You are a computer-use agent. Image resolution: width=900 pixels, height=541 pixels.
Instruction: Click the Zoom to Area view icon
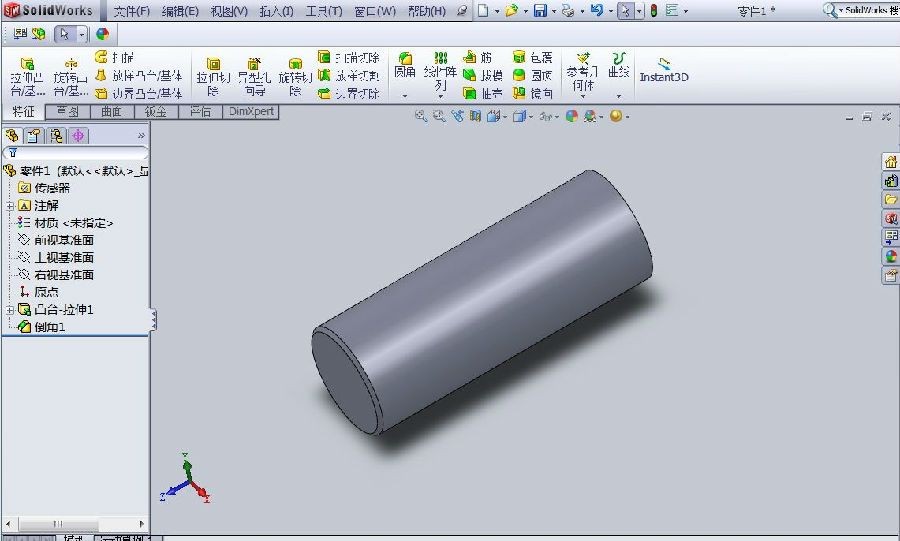439,116
